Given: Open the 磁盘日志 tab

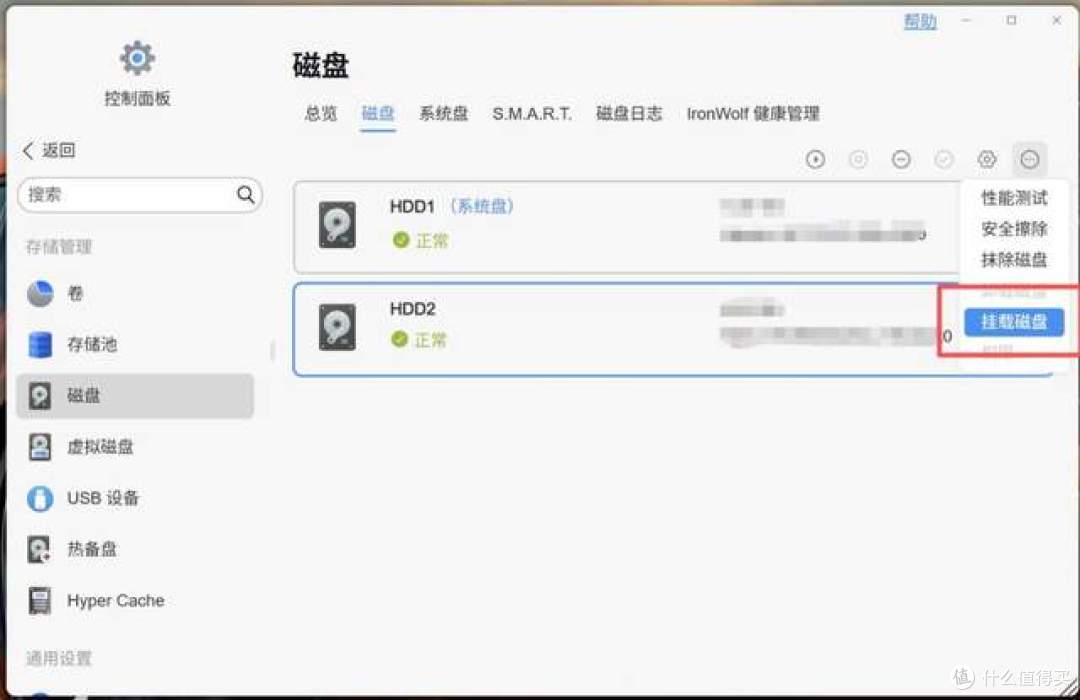Looking at the screenshot, I should click(629, 114).
